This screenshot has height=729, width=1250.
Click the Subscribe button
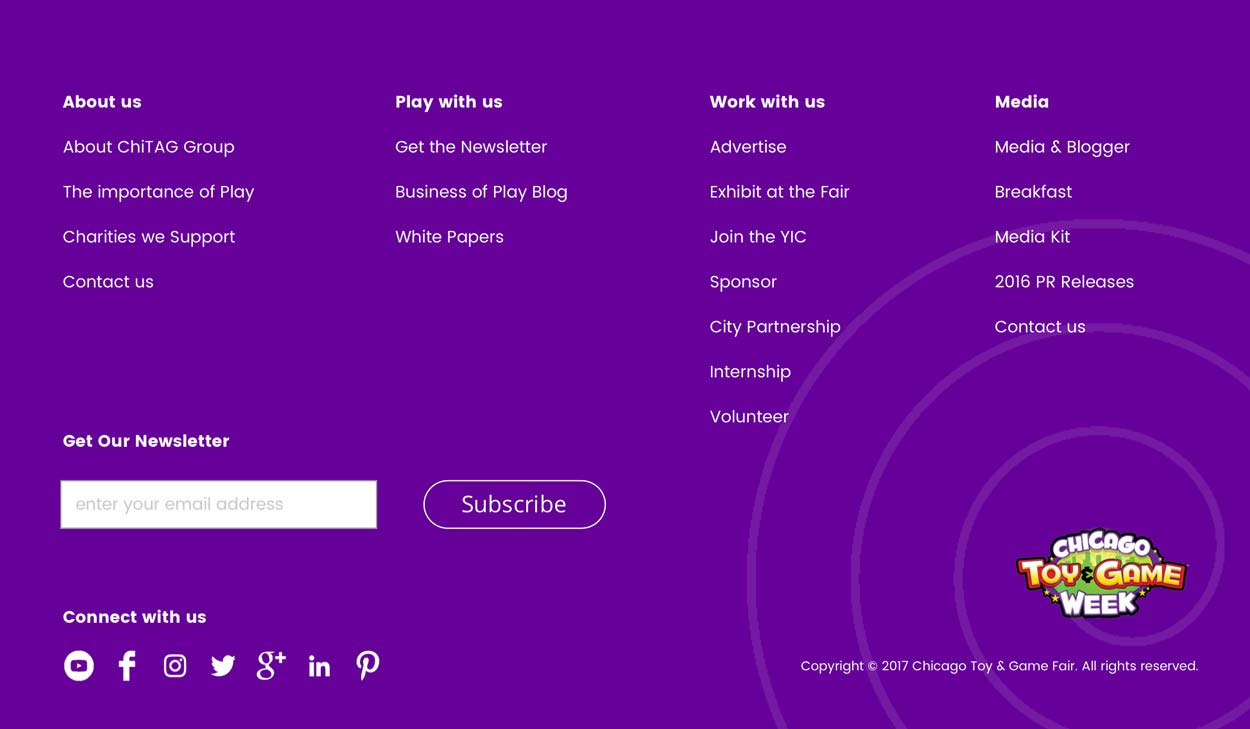(x=514, y=504)
